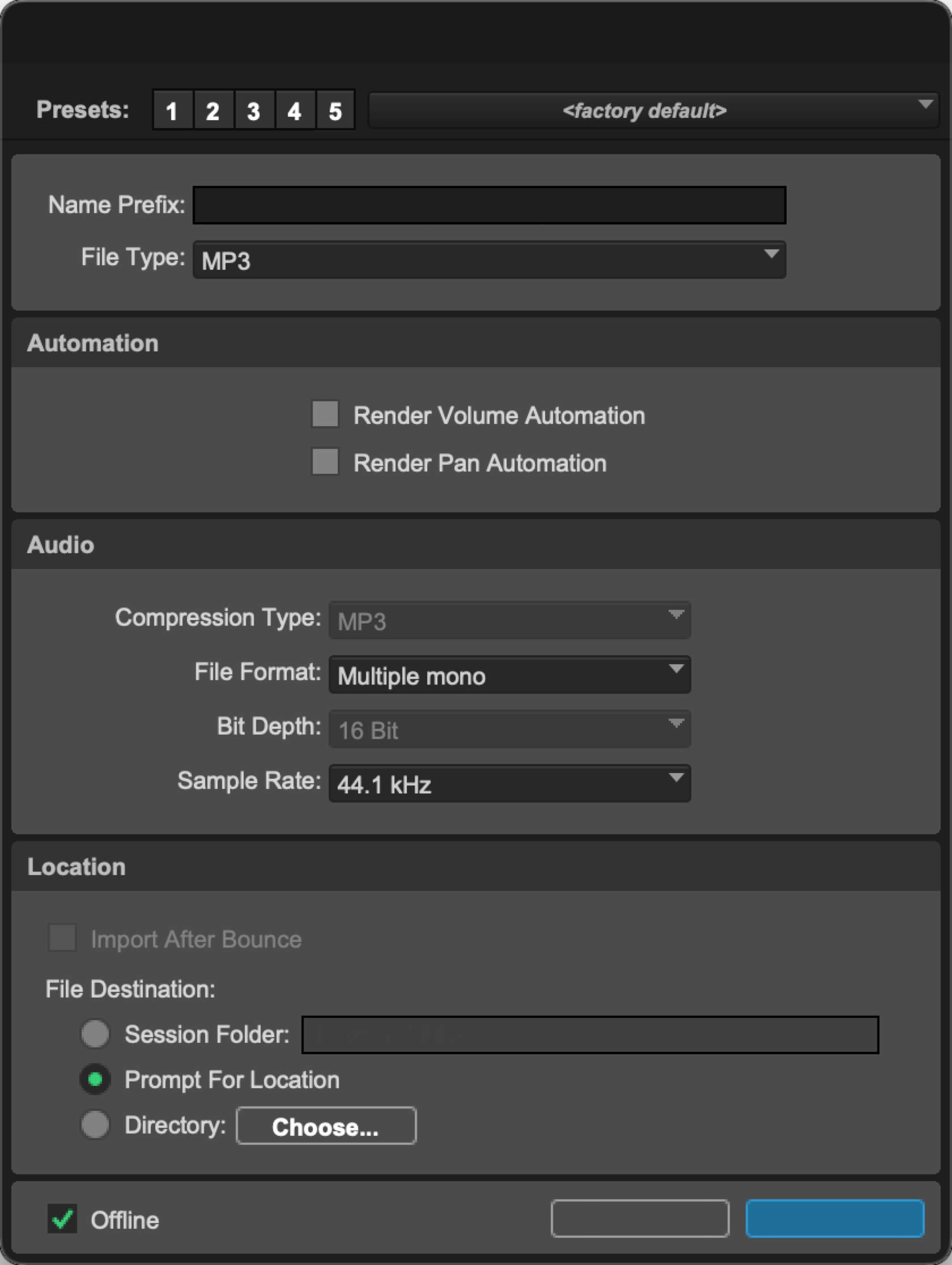Image resolution: width=952 pixels, height=1265 pixels.
Task: Expand the Sample Rate 44.1 kHz dropdown
Action: [x=509, y=783]
